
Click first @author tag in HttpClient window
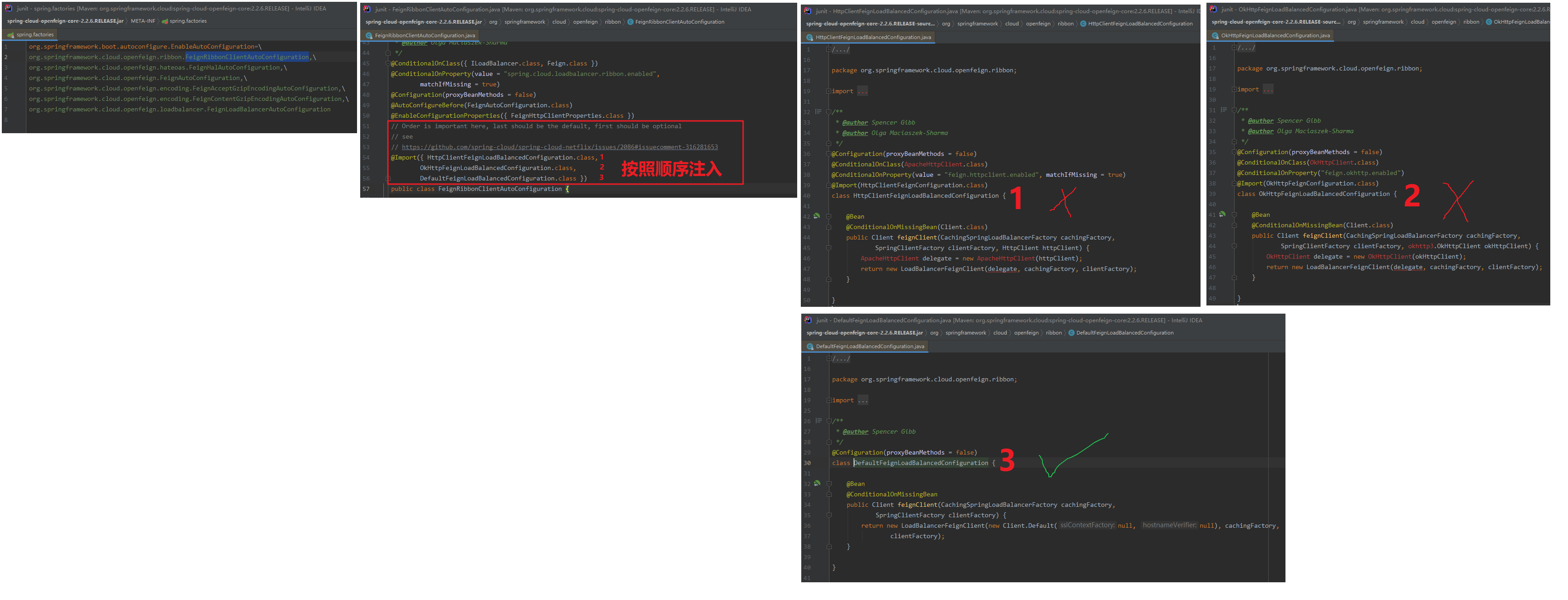point(854,122)
